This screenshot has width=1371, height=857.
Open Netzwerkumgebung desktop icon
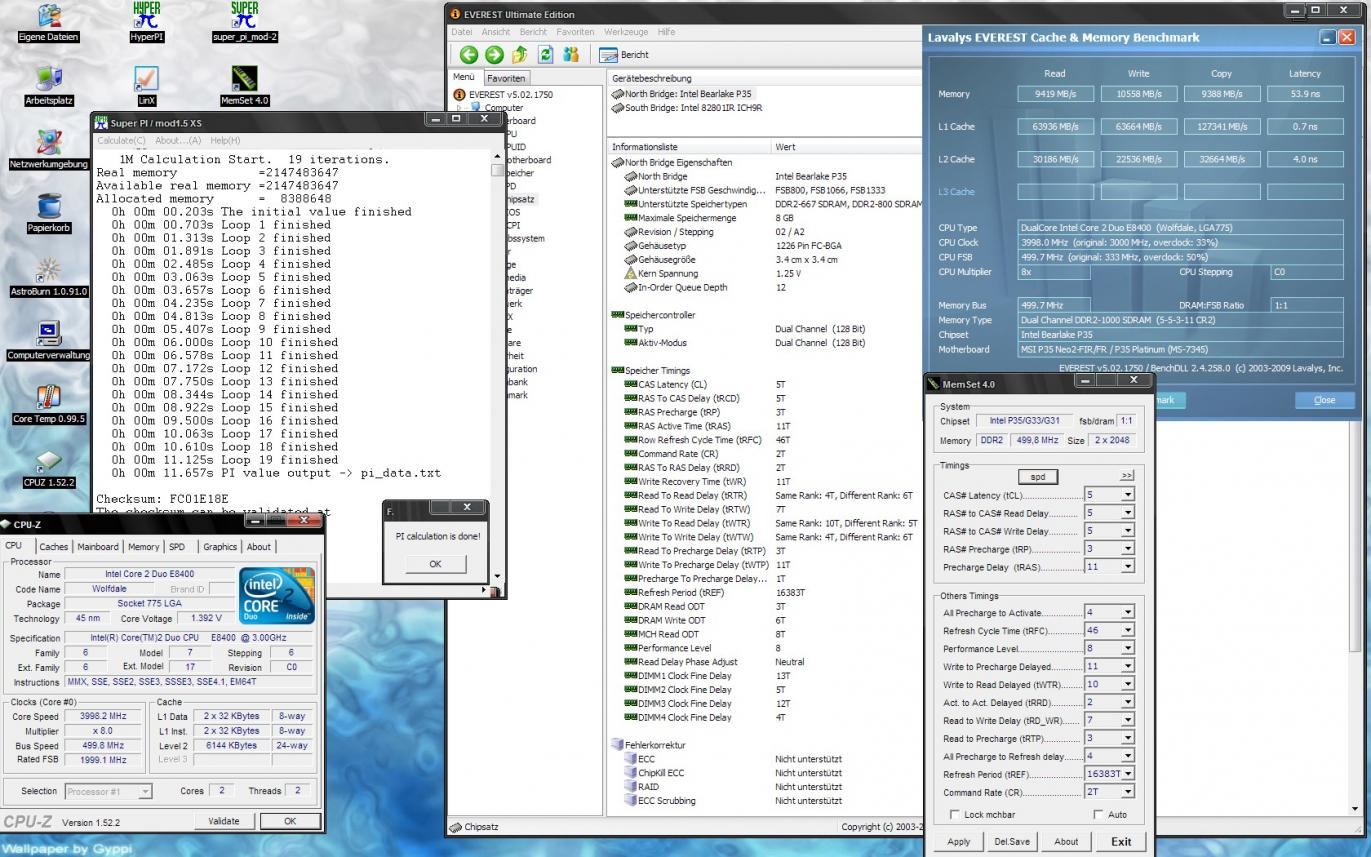48,150
